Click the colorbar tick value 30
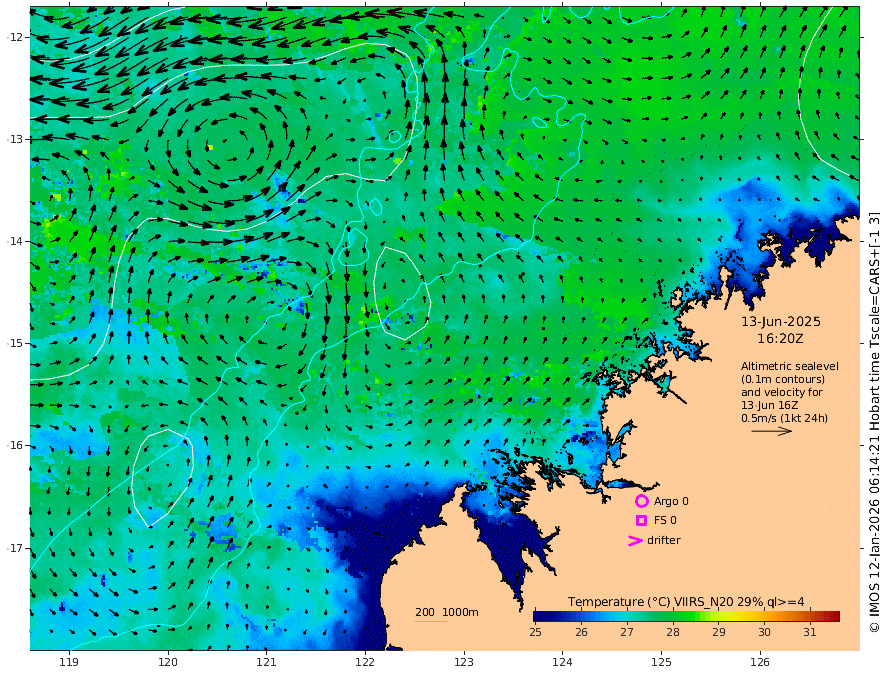This screenshot has width=880, height=680. pos(764,632)
